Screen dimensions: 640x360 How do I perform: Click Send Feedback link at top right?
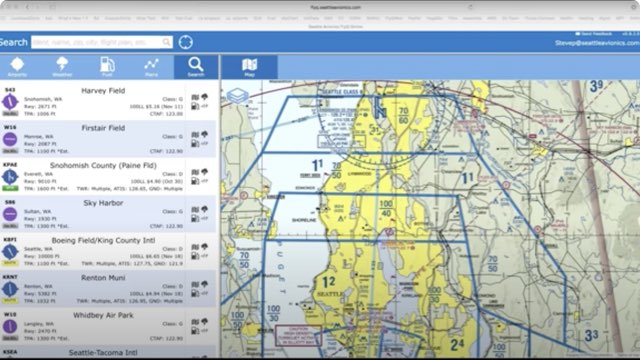pyautogui.click(x=593, y=34)
